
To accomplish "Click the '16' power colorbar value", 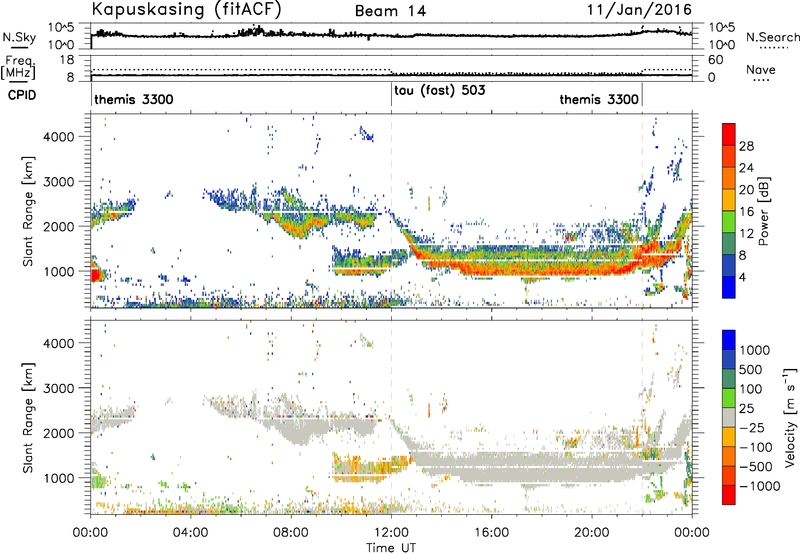I will pos(746,212).
